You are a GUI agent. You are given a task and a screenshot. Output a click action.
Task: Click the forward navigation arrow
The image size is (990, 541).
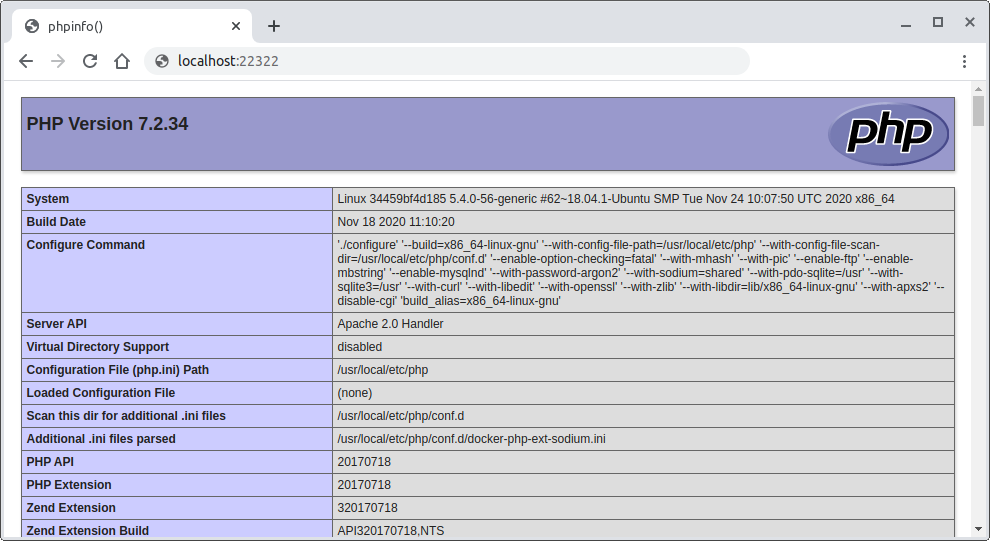tap(58, 61)
